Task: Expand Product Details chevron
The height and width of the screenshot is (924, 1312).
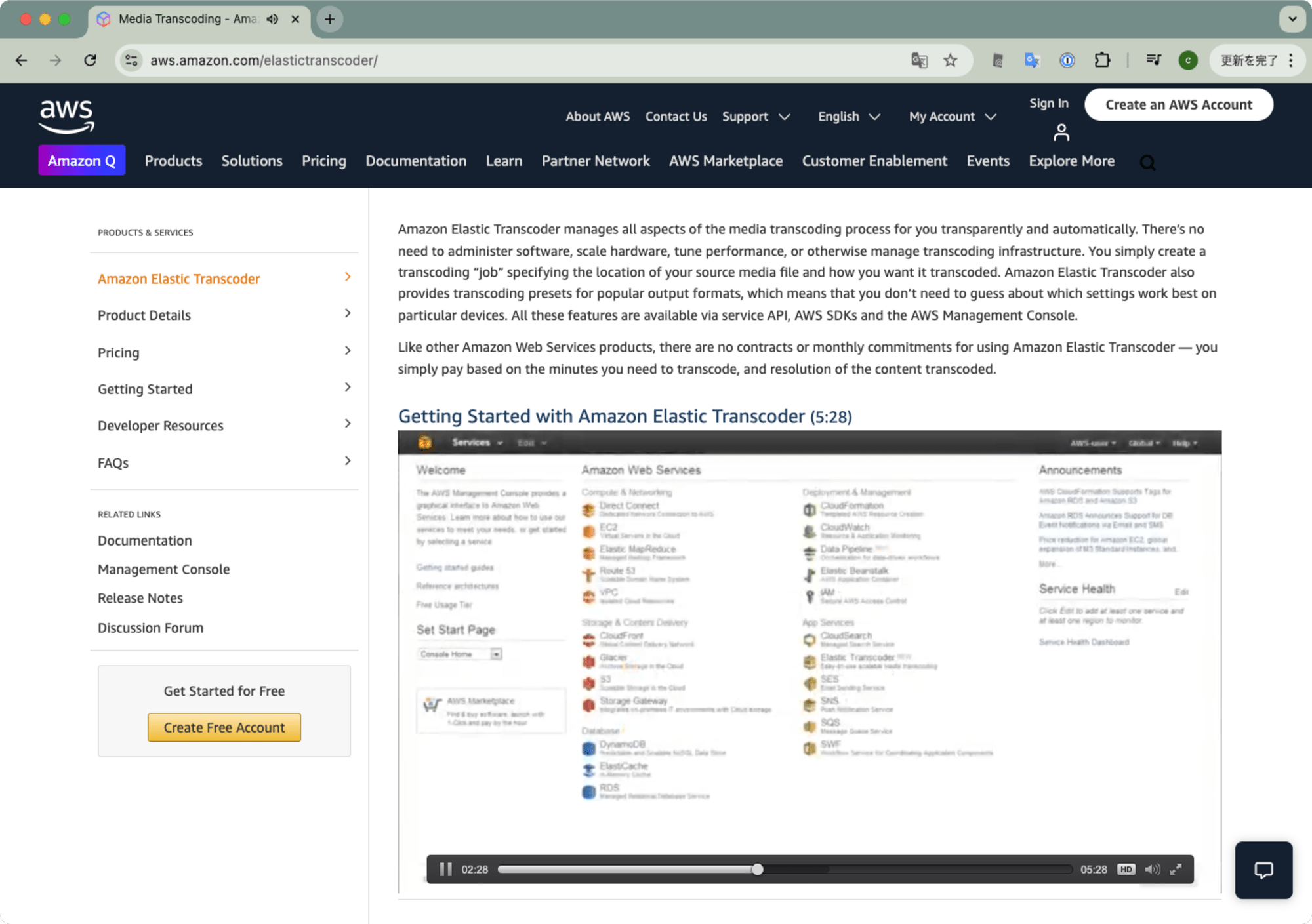Action: coord(348,313)
